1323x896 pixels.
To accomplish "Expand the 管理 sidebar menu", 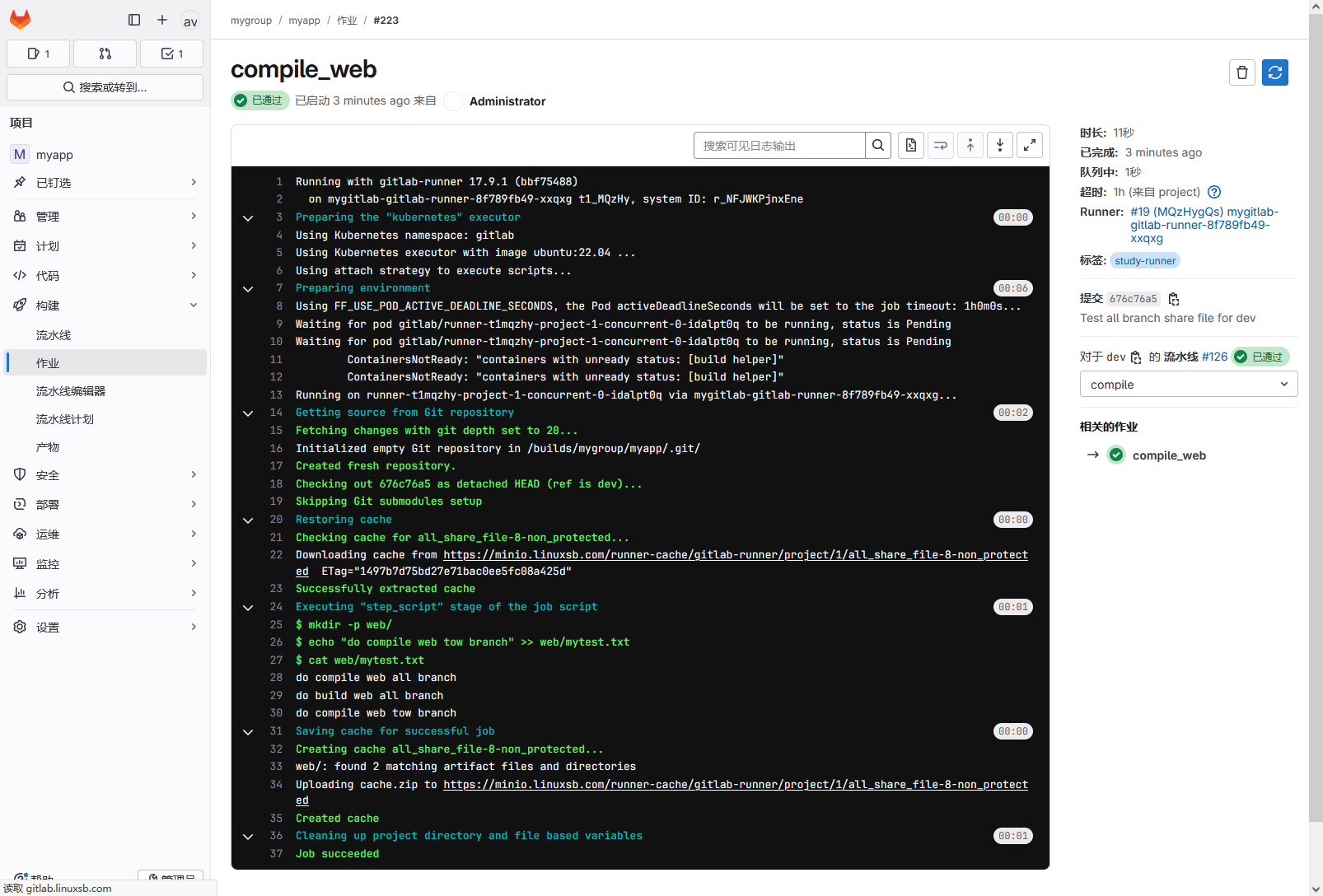I will click(x=105, y=217).
